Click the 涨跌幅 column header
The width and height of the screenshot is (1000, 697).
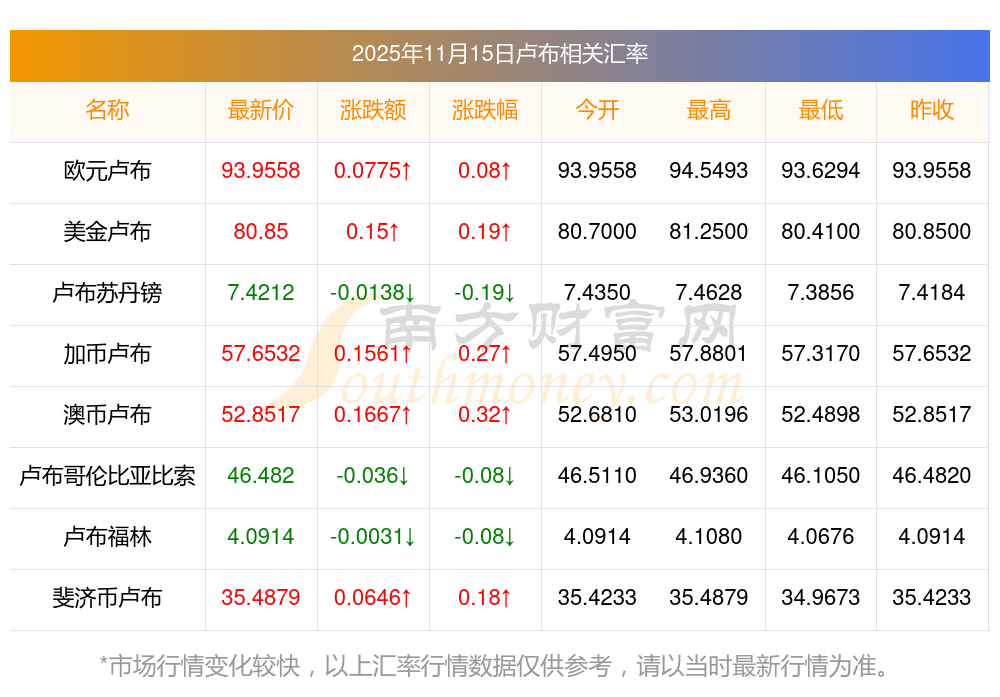click(x=485, y=110)
